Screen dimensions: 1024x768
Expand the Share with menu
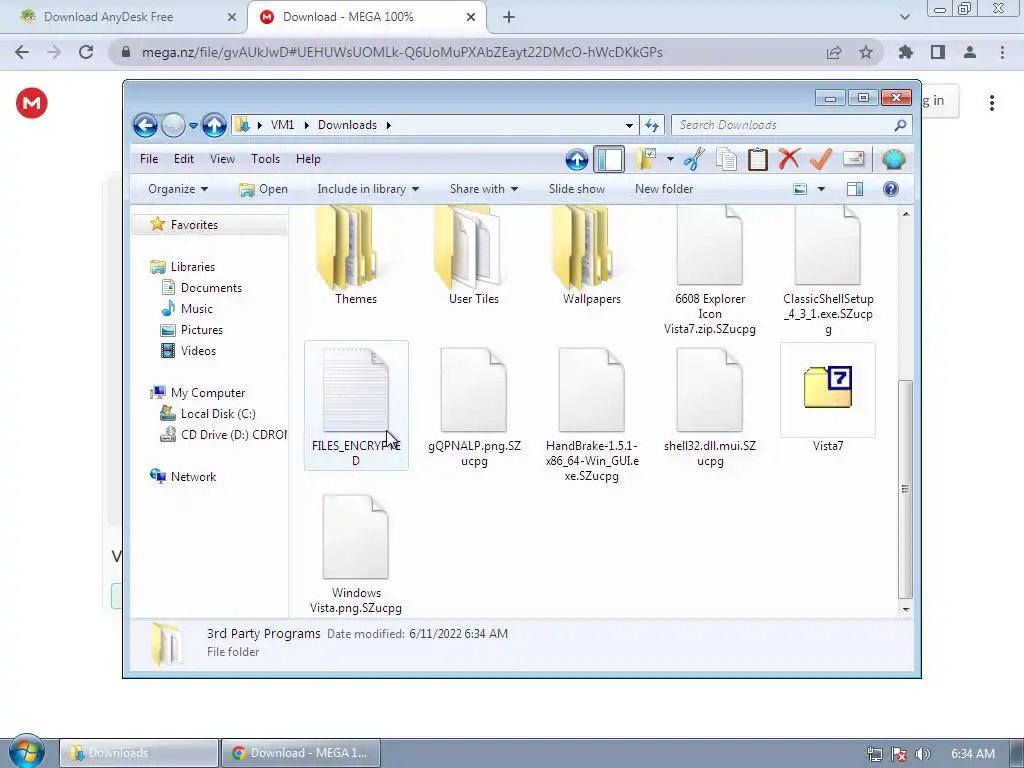click(x=483, y=189)
